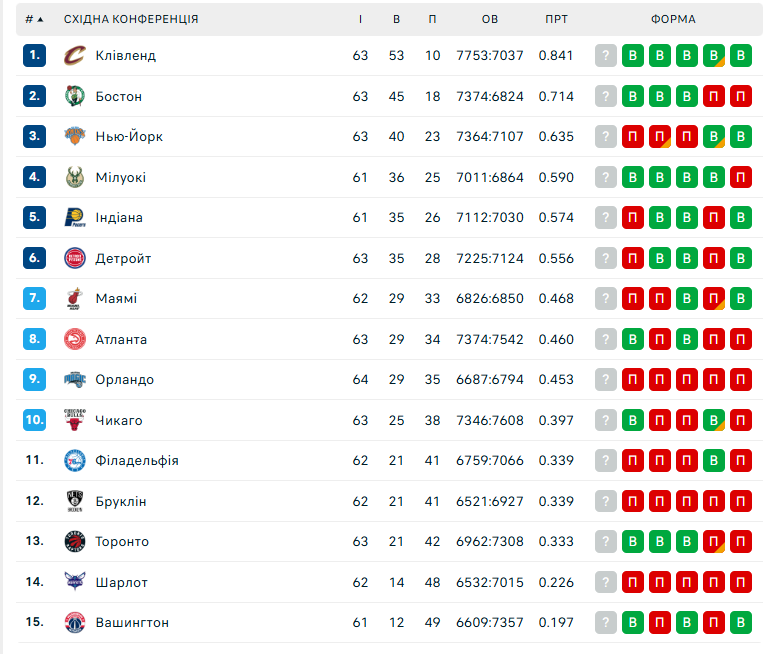The image size is (773, 654).
Task: Click the Toronto Raptors team logo
Action: click(75, 542)
